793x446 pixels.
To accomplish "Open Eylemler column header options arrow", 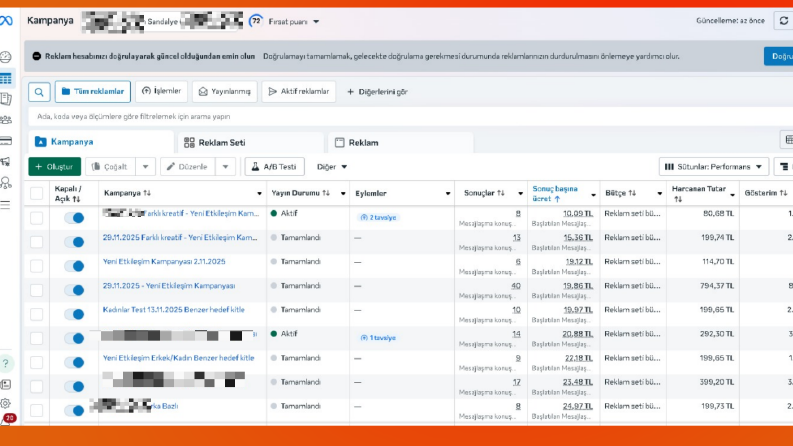I will click(448, 194).
